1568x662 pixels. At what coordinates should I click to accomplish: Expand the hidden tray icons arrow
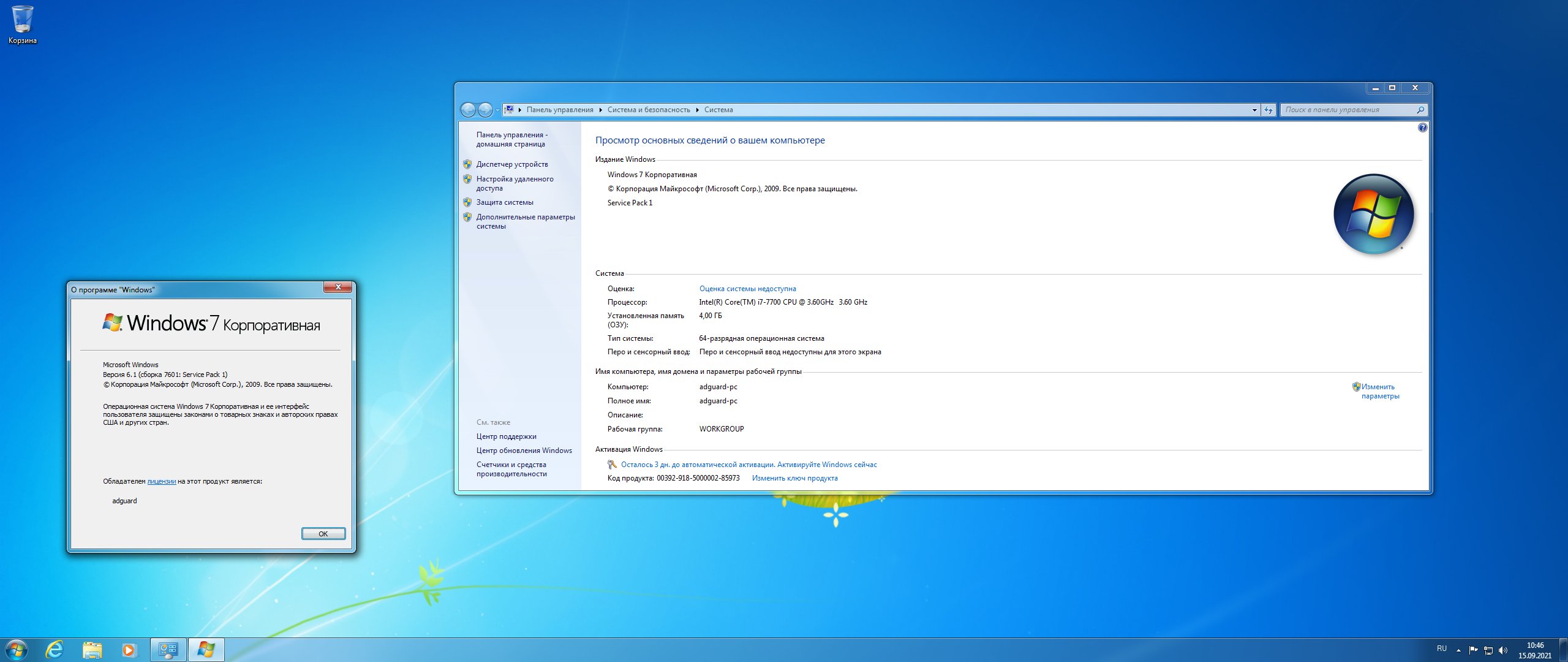tap(1459, 650)
